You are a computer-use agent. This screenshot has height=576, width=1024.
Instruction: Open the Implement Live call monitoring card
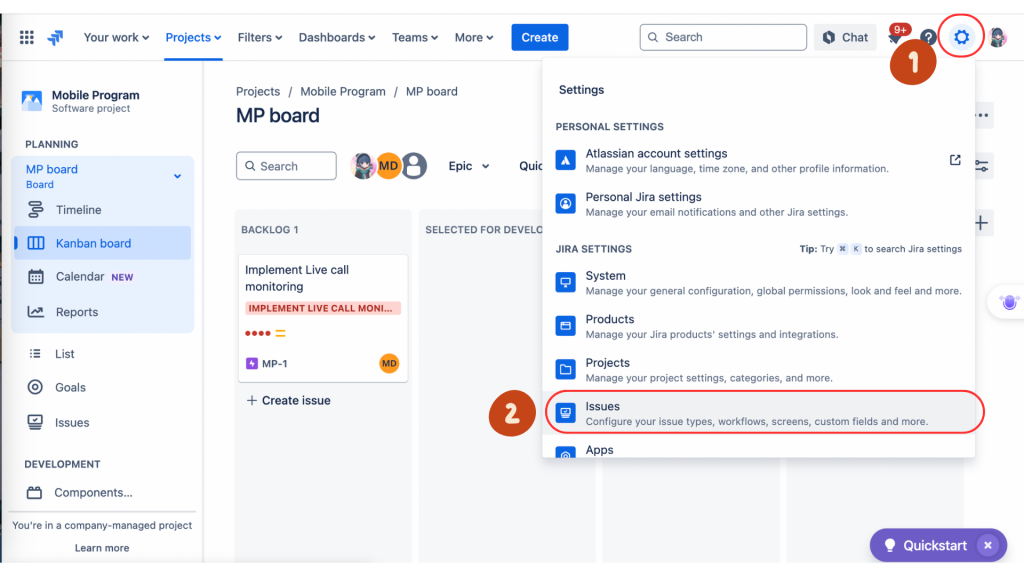[323, 318]
